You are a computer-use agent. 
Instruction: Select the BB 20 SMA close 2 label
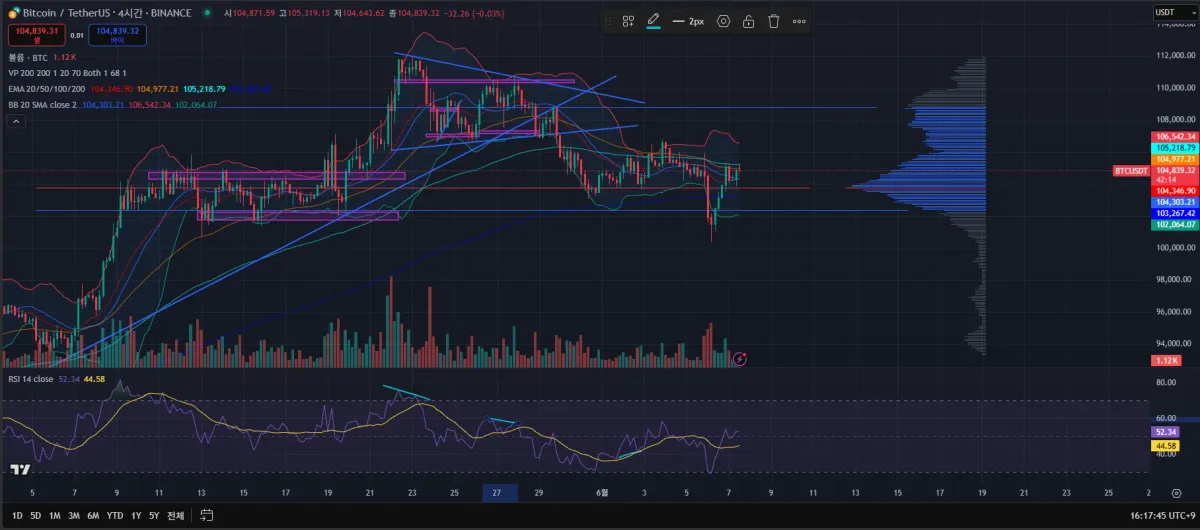42,104
